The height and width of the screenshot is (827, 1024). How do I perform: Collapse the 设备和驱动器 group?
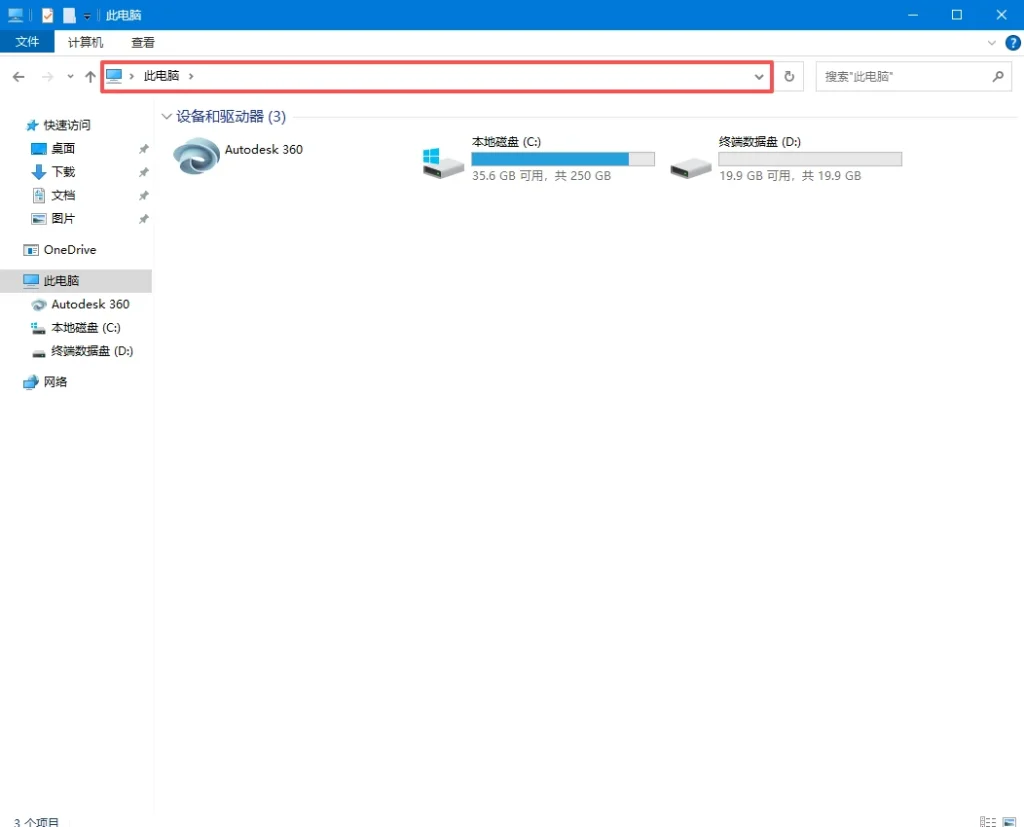pyautogui.click(x=166, y=117)
